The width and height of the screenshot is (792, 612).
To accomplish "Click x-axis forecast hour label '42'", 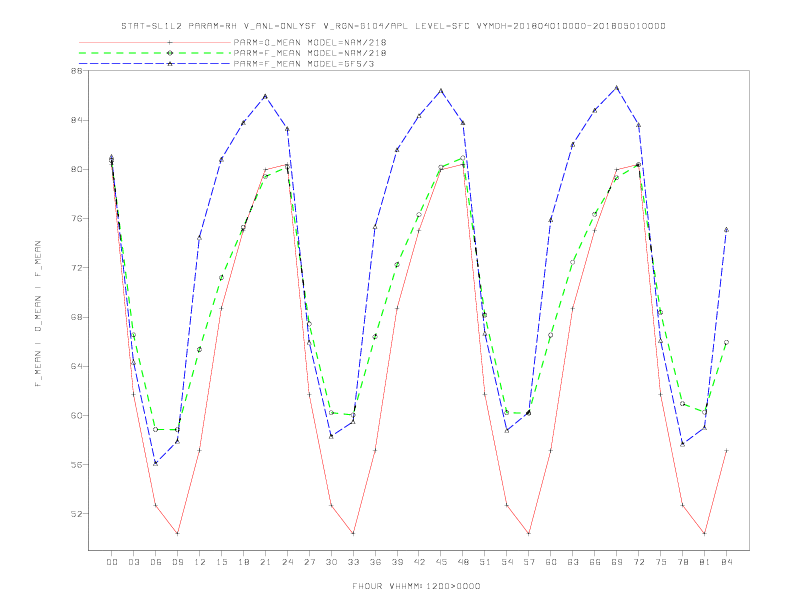I will (419, 562).
